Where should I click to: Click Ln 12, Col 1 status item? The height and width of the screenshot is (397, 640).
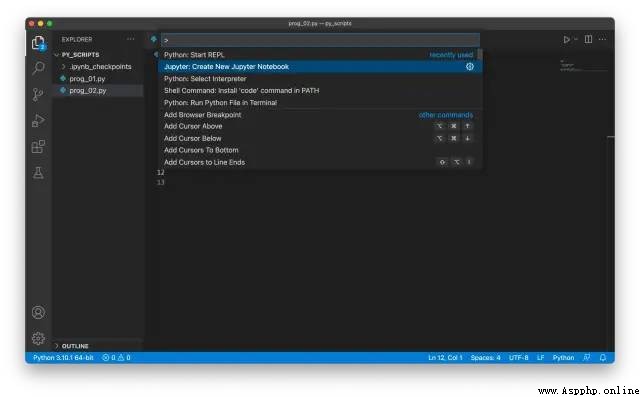tap(445, 357)
